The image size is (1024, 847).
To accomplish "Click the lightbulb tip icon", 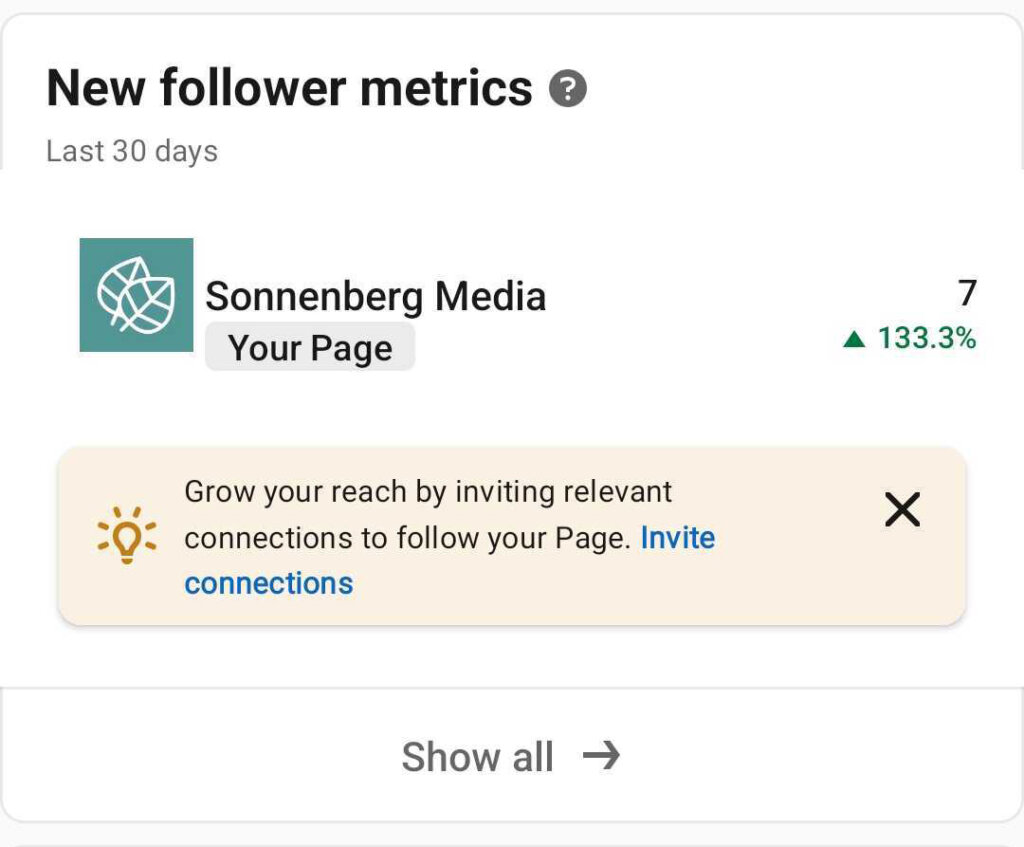I will click(126, 537).
